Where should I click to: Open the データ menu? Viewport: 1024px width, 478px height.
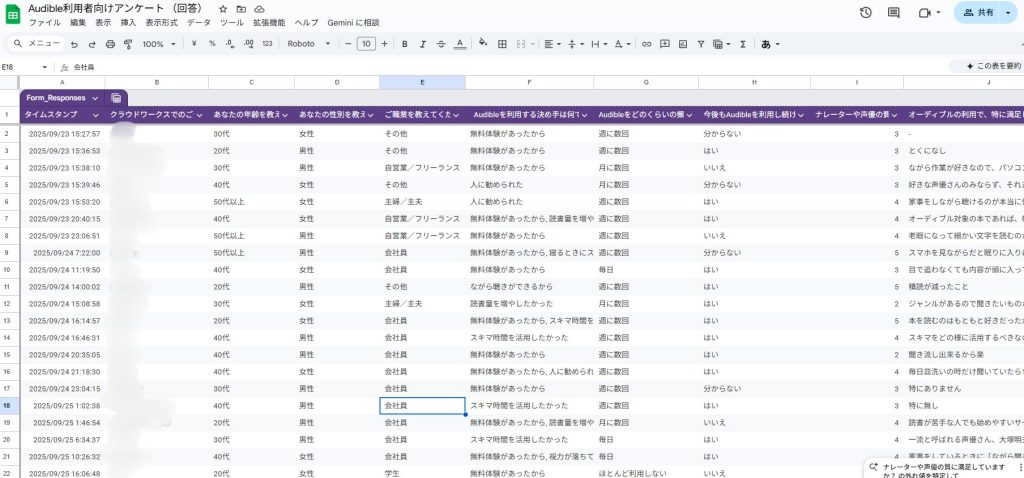(x=199, y=22)
